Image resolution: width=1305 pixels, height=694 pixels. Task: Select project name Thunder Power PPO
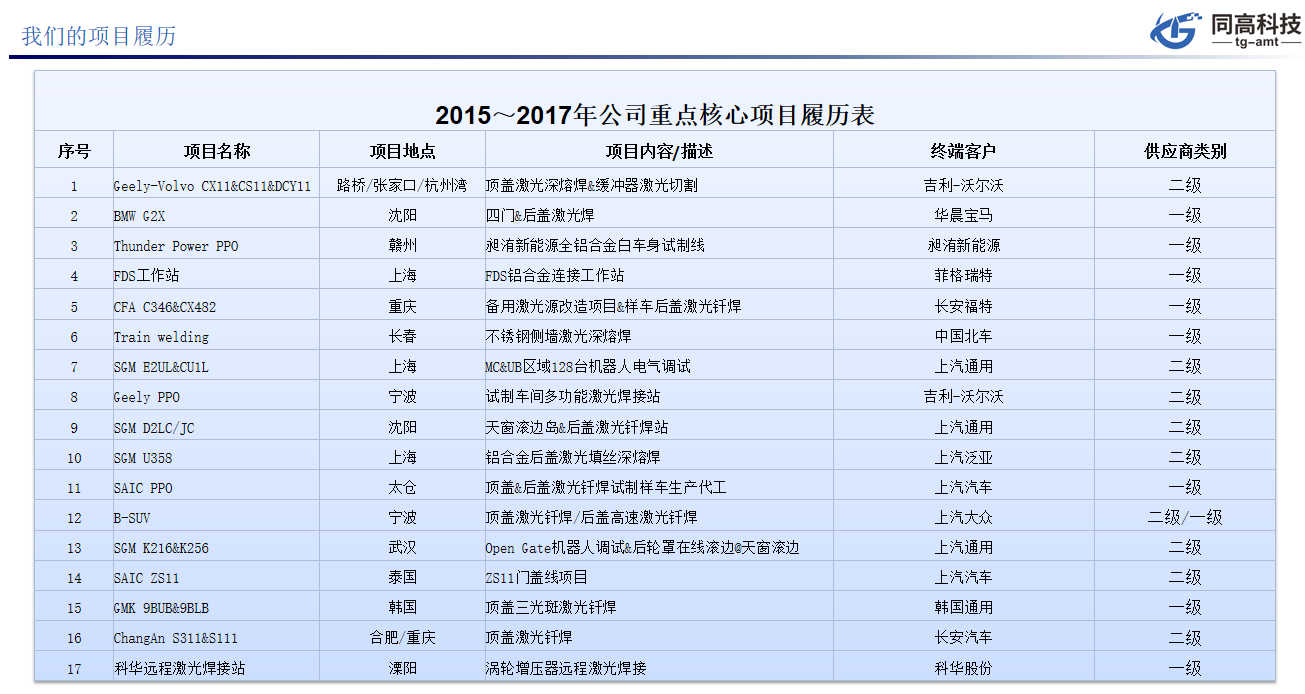(176, 246)
